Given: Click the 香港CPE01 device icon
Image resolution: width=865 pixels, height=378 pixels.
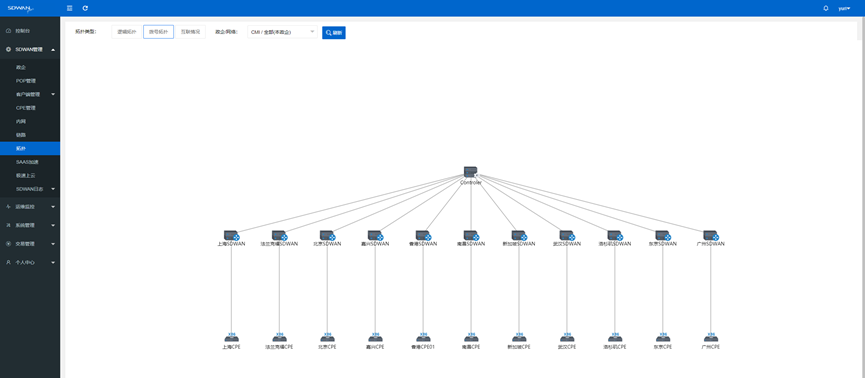Looking at the screenshot, I should [x=423, y=338].
